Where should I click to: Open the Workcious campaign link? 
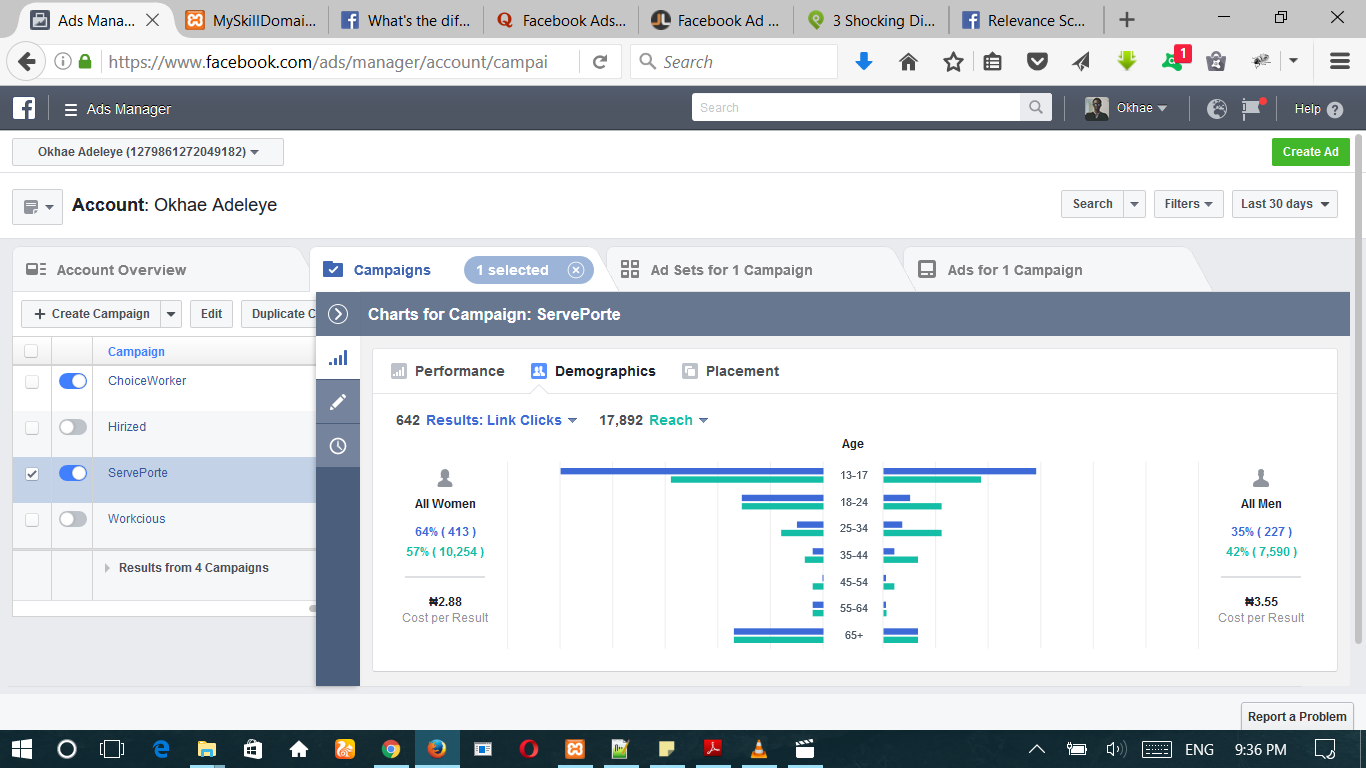pos(137,519)
